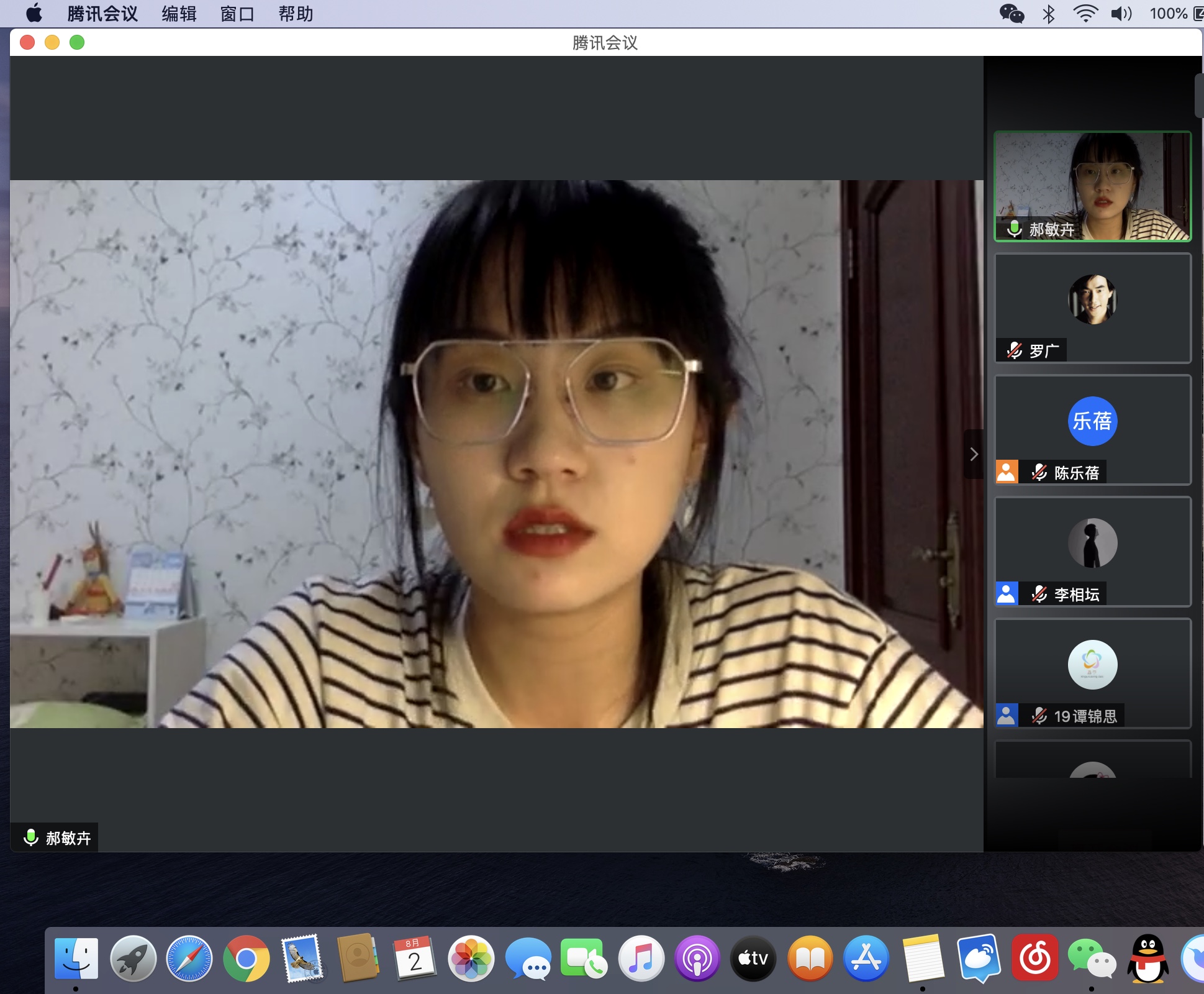Click 19谭锦思's muted microphone icon
Screen dimensions: 1204x994
click(1039, 716)
